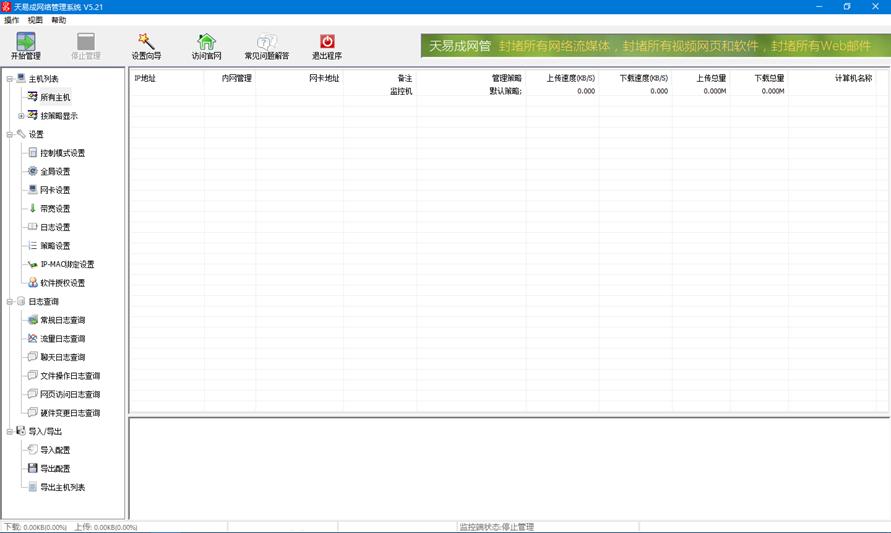Click the 文件操作日志查询 icon
The height and width of the screenshot is (533, 891).
click(32, 375)
